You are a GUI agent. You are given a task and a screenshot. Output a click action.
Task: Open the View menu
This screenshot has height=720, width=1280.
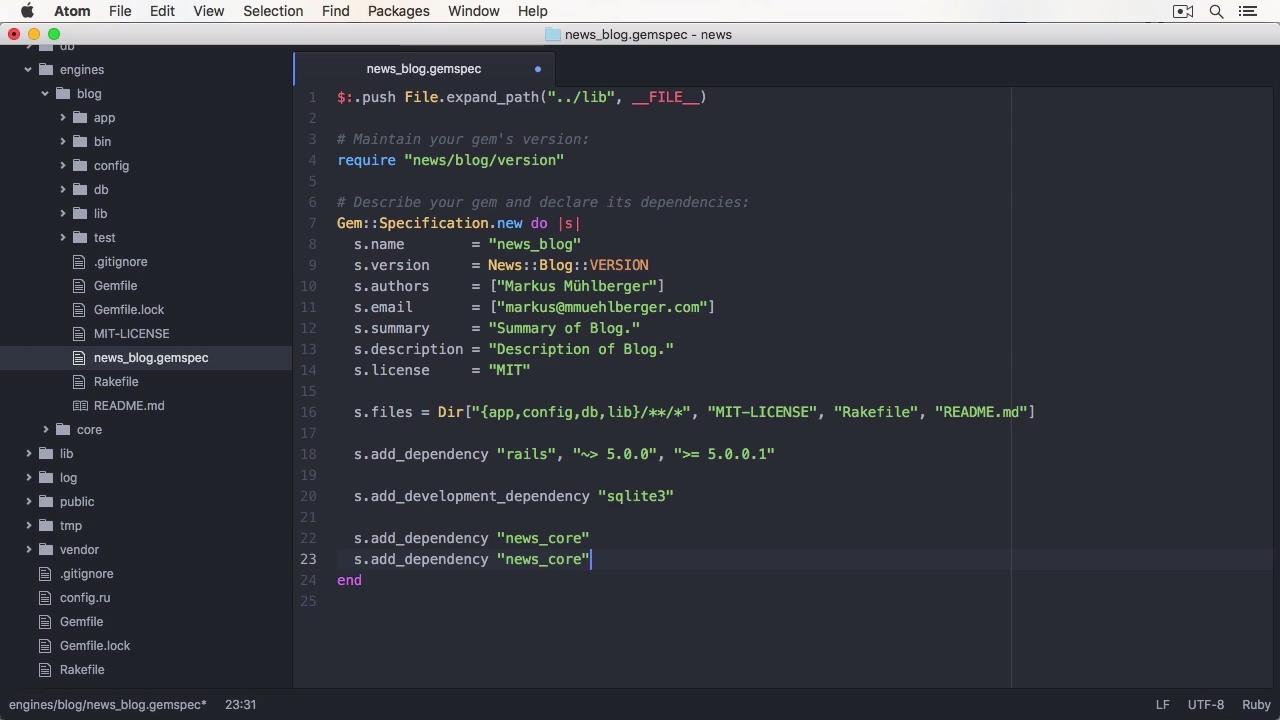pyautogui.click(x=208, y=11)
